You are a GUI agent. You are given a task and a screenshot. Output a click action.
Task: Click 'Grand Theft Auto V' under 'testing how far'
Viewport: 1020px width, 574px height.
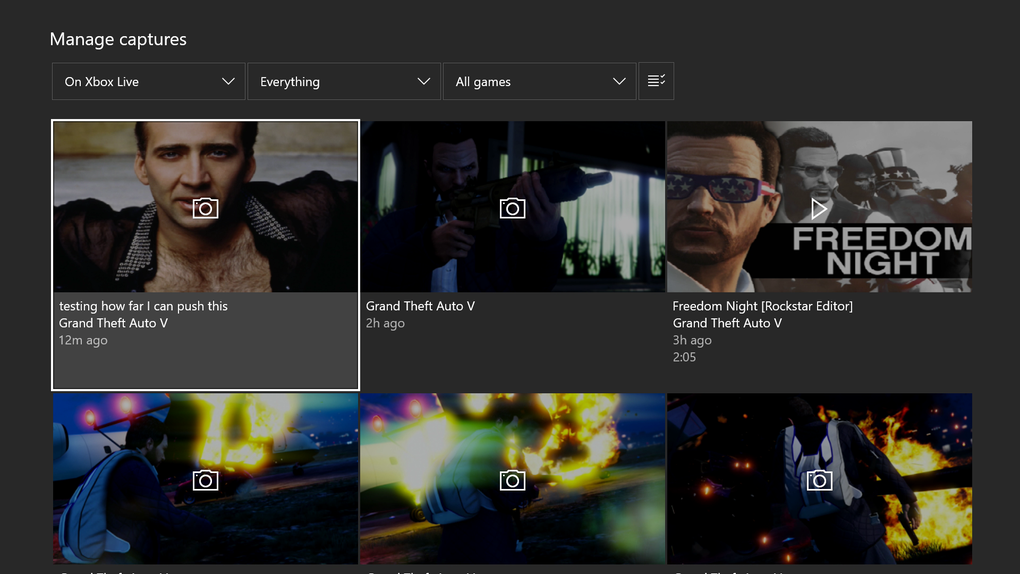[113, 323]
